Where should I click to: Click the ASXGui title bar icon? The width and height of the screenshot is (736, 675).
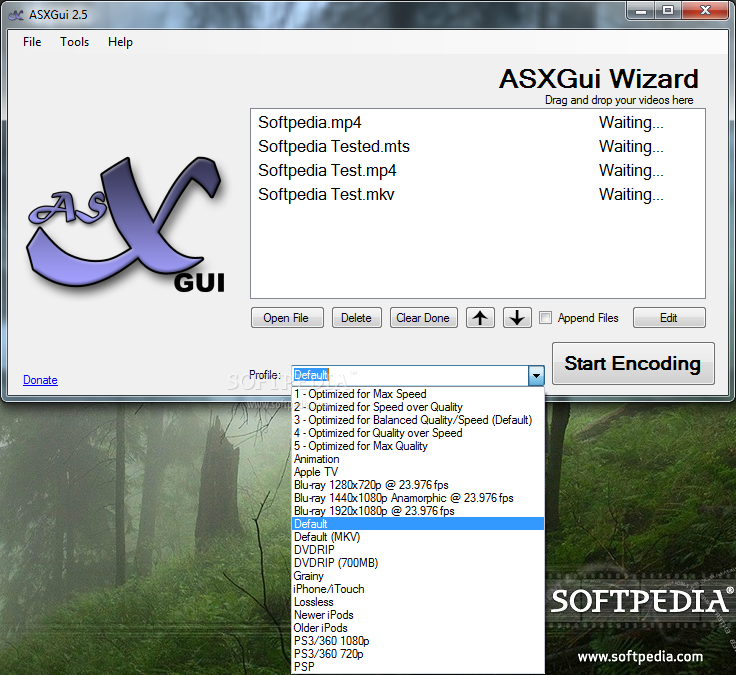[16, 15]
